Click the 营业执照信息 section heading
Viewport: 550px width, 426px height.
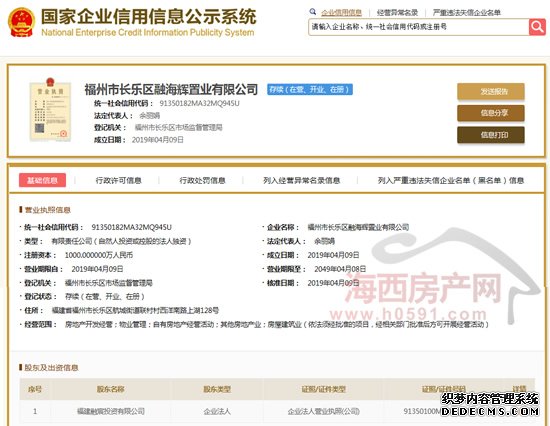(x=48, y=210)
